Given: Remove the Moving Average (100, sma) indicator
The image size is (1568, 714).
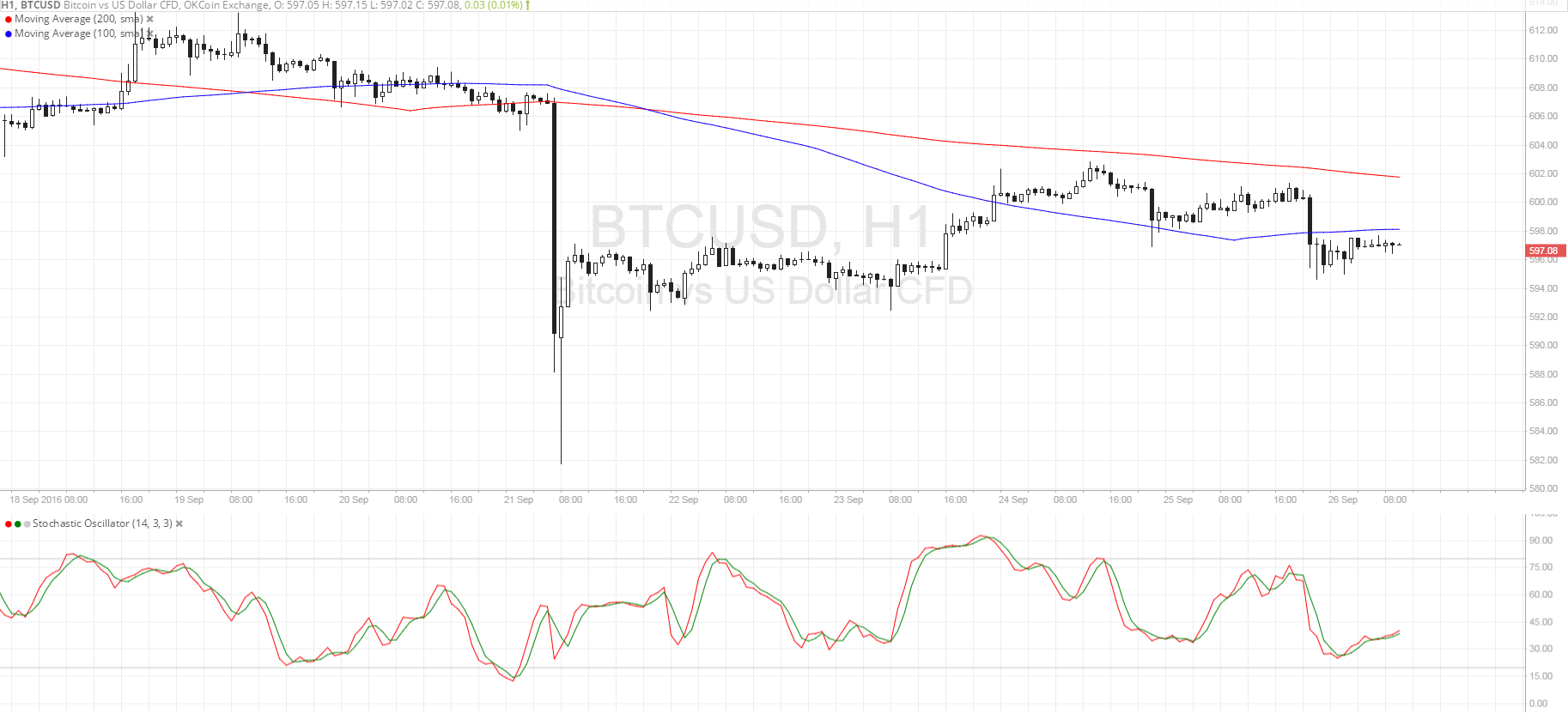Looking at the screenshot, I should (150, 33).
